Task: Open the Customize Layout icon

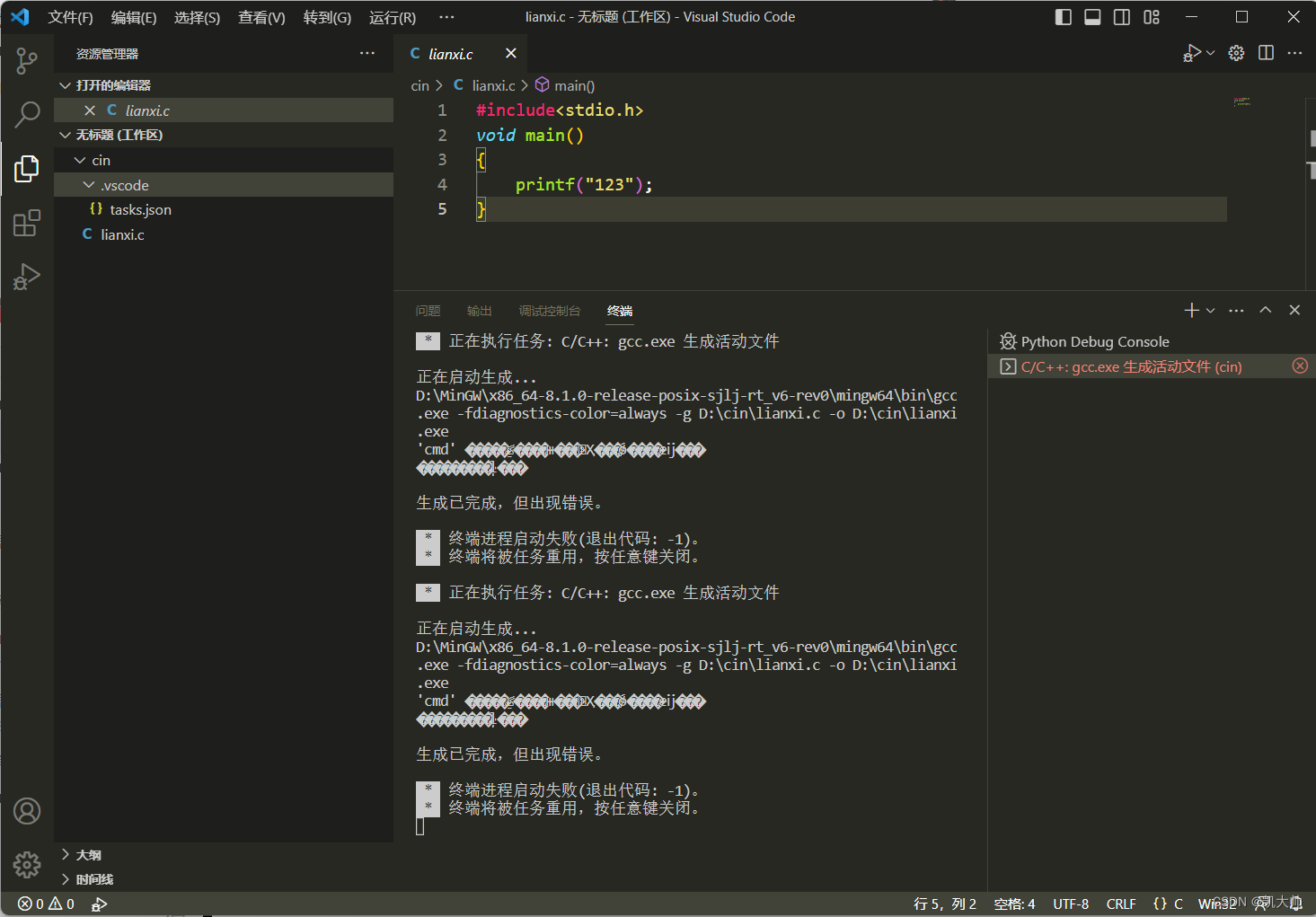Action: [1152, 17]
